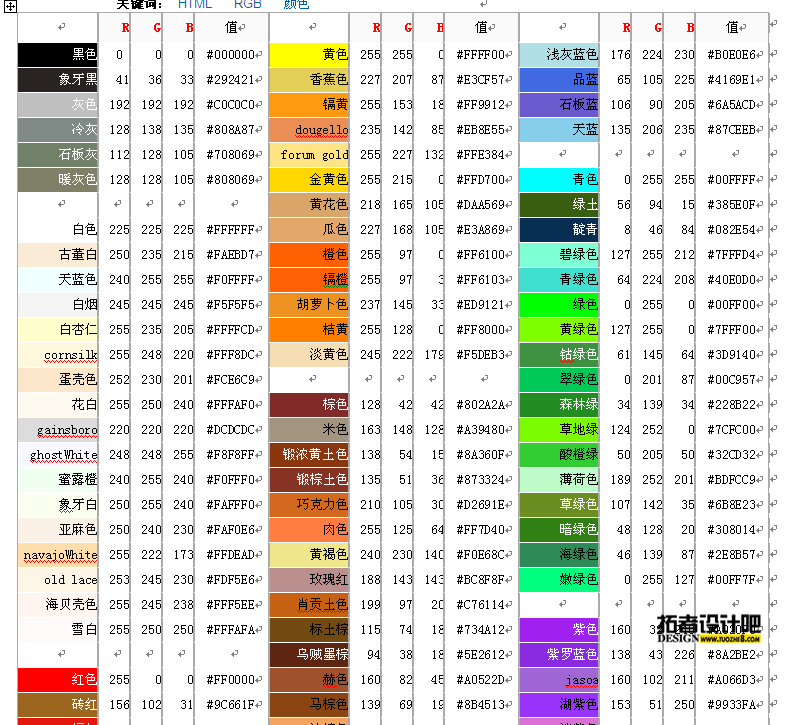Select the 马棕色 color swatch

tap(309, 705)
